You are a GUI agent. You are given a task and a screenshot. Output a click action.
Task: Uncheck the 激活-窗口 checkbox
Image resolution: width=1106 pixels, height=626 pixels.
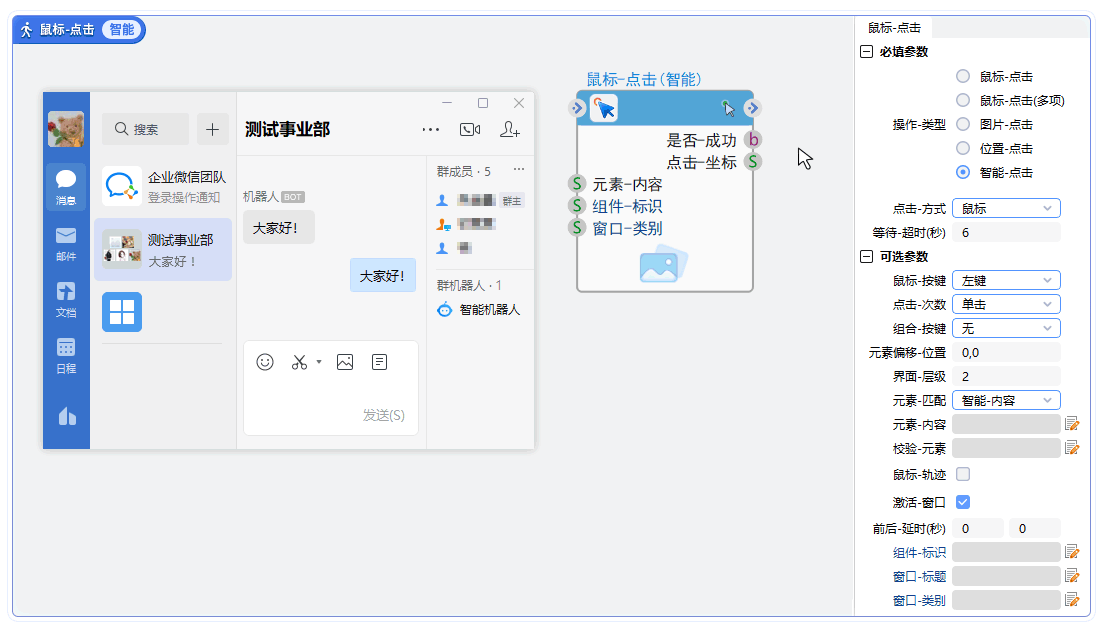963,502
